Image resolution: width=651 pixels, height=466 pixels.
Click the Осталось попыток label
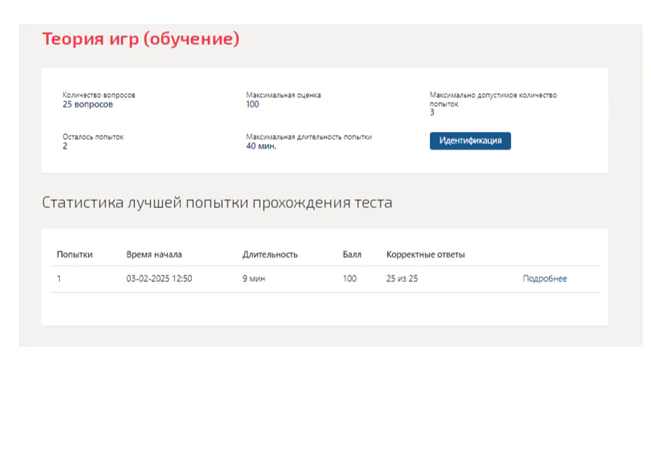coord(93,137)
